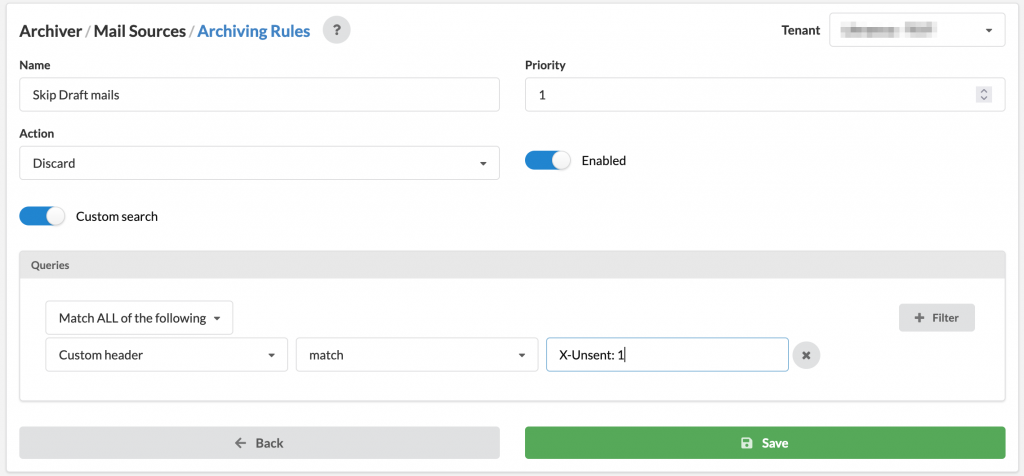Decrement the Priority stepper arrow
The image size is (1024, 476).
click(984, 99)
